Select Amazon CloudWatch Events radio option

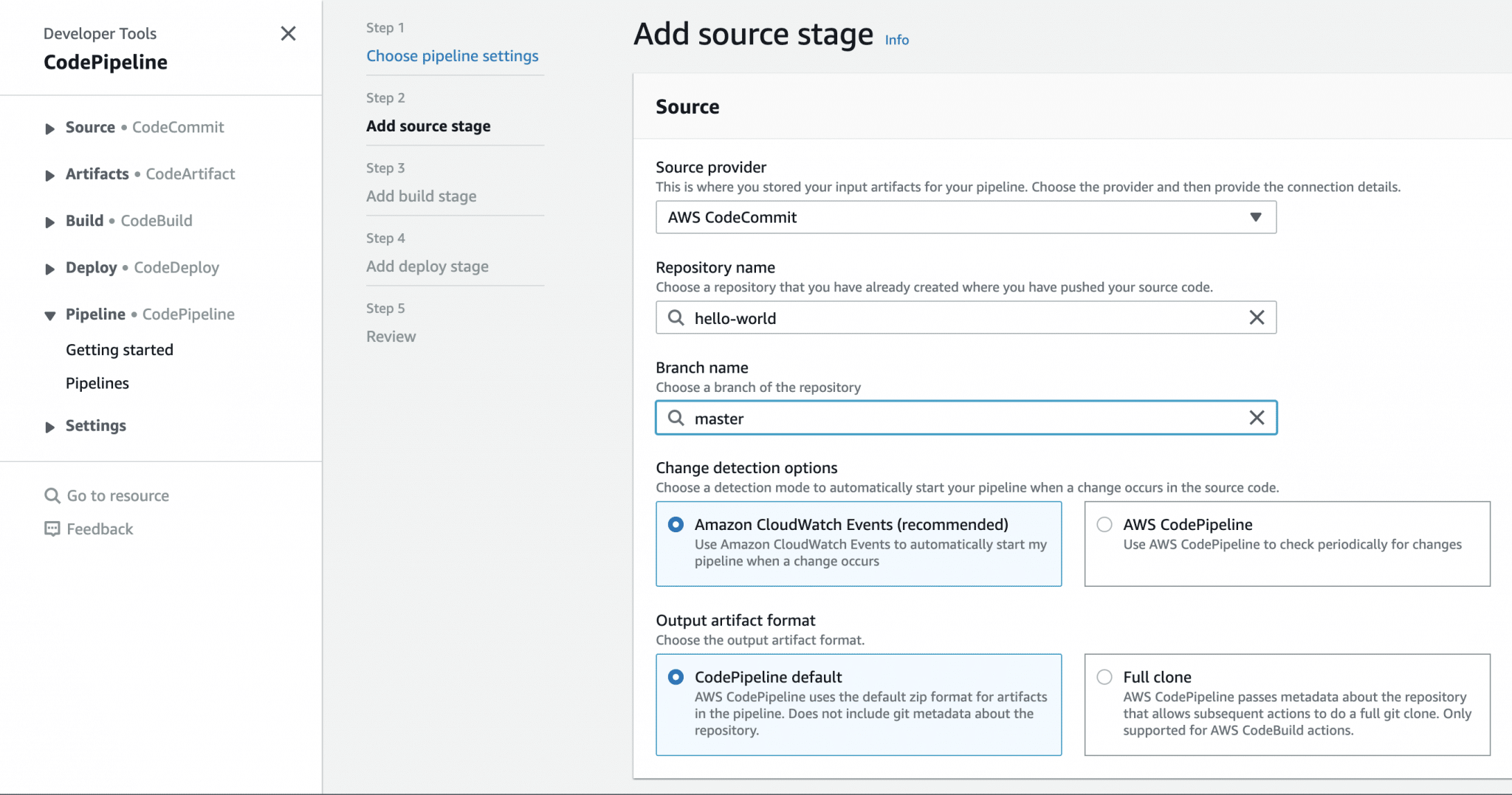676,525
